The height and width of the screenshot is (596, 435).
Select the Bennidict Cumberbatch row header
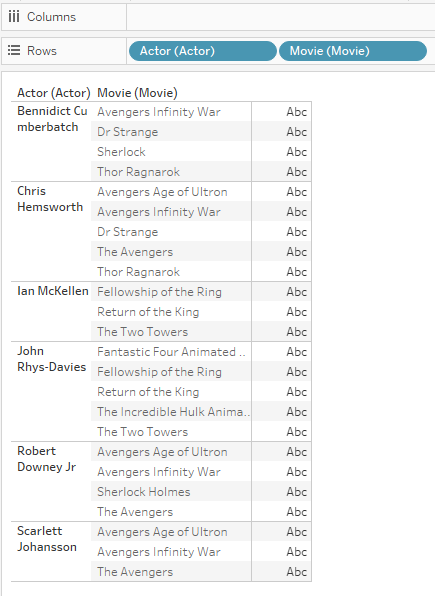pos(52,119)
